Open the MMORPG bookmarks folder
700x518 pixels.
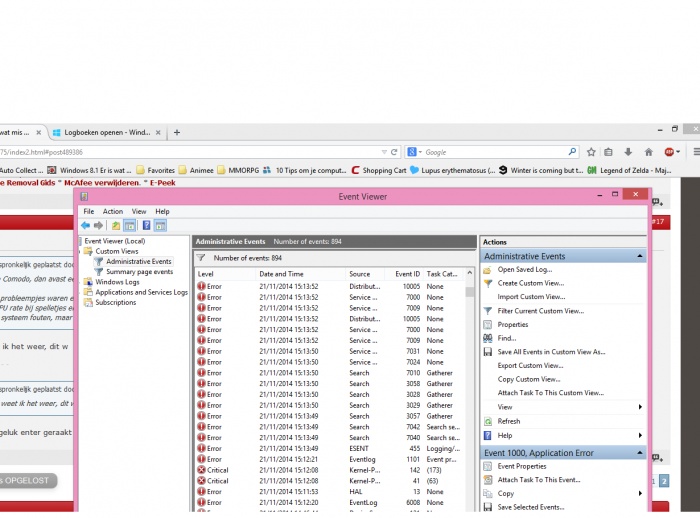coord(238,170)
